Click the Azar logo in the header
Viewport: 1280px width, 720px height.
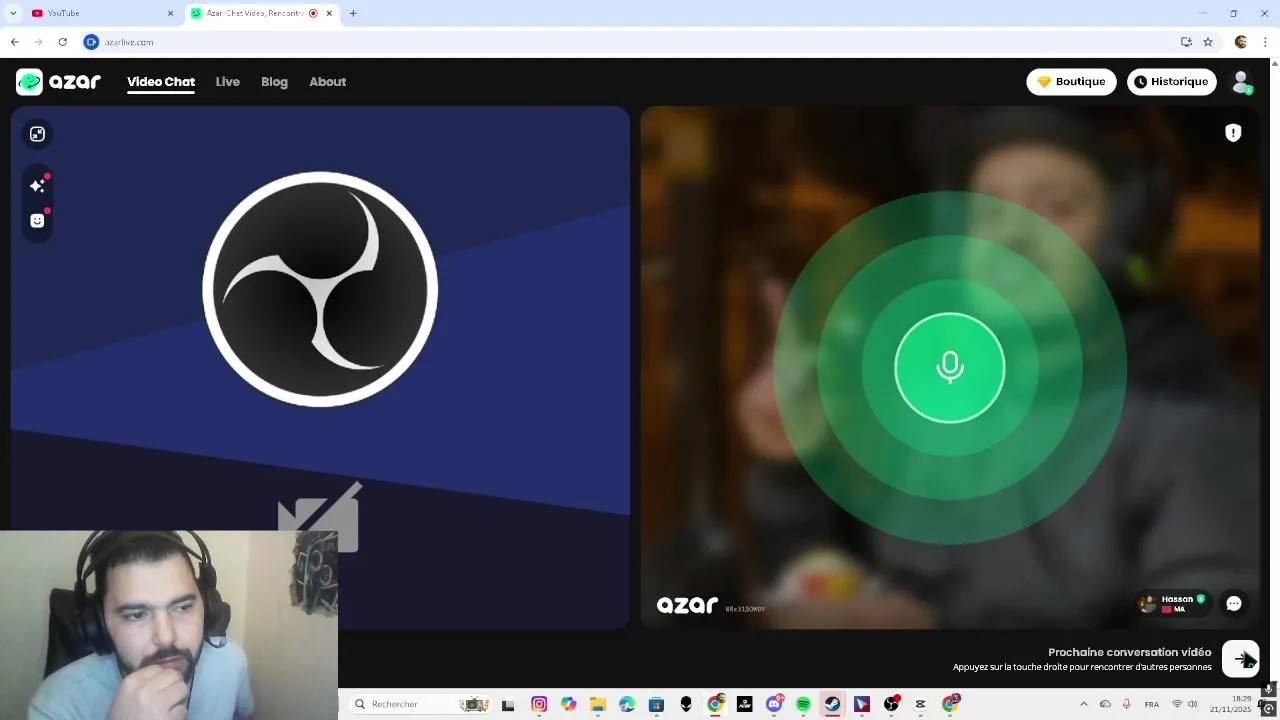click(x=58, y=82)
